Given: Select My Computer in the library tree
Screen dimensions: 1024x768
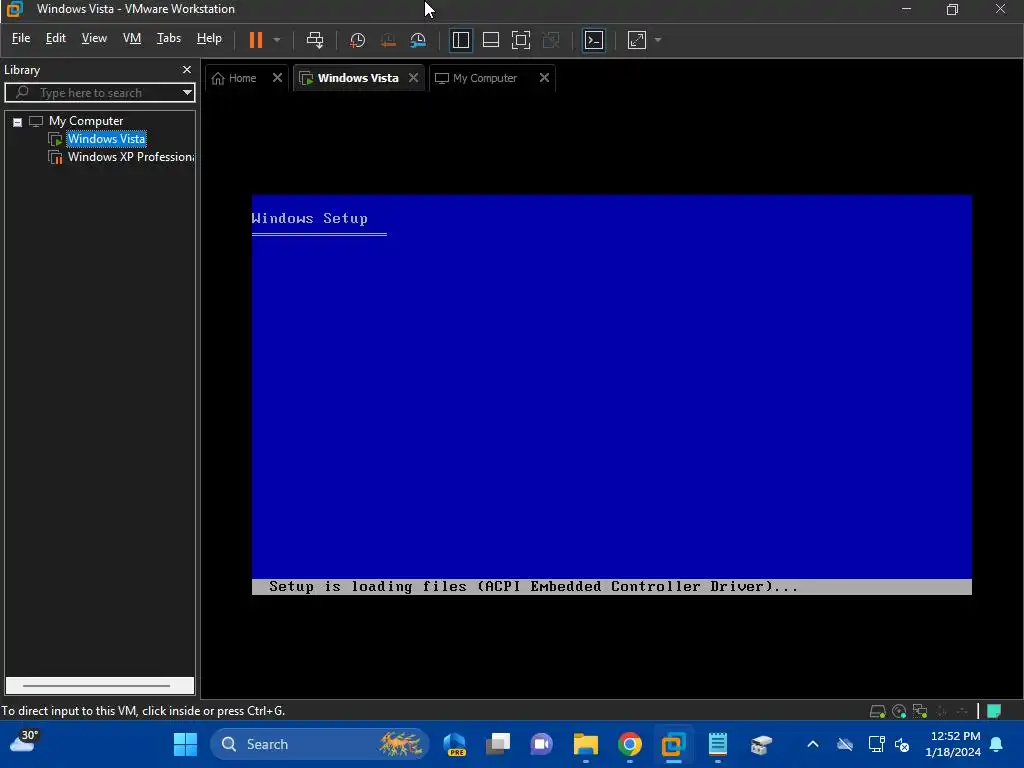Looking at the screenshot, I should click(86, 121).
